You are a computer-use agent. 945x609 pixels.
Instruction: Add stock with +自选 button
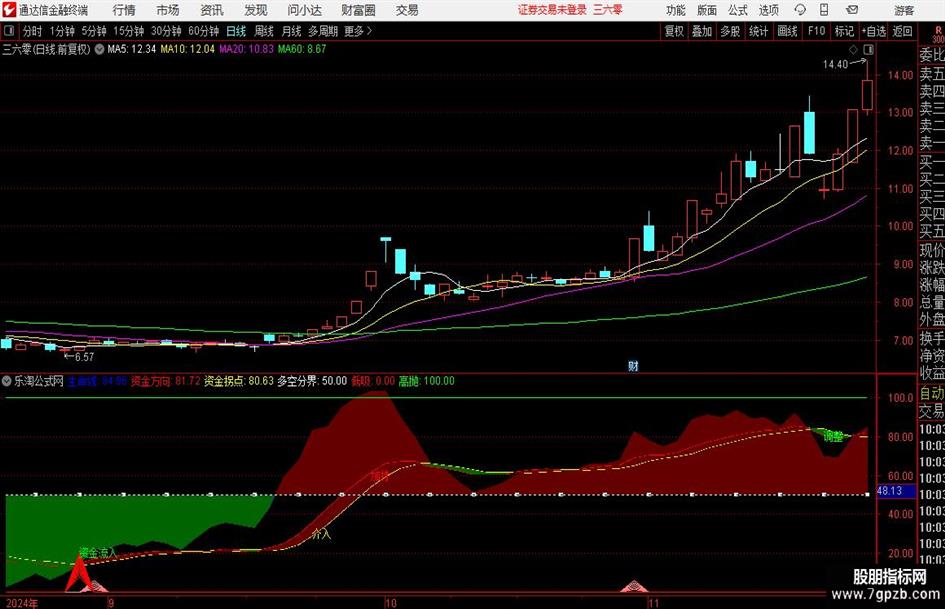click(874, 31)
